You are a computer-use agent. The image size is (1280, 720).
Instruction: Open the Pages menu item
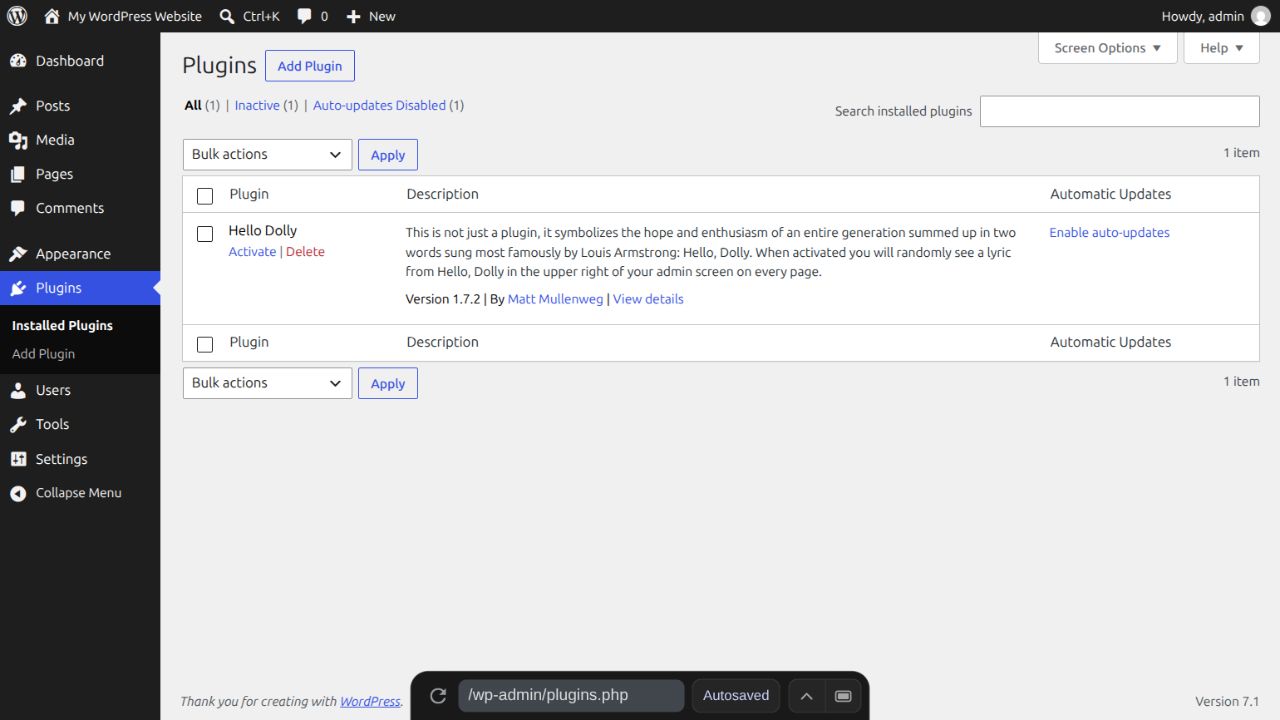pyautogui.click(x=80, y=174)
